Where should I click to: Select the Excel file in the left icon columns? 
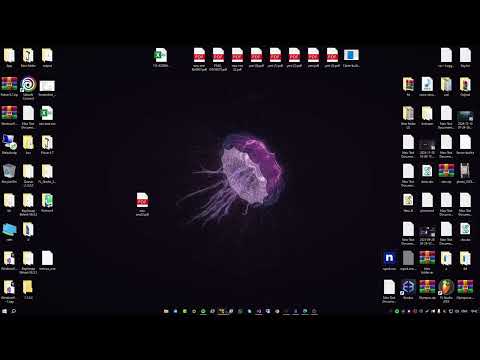coord(47,114)
